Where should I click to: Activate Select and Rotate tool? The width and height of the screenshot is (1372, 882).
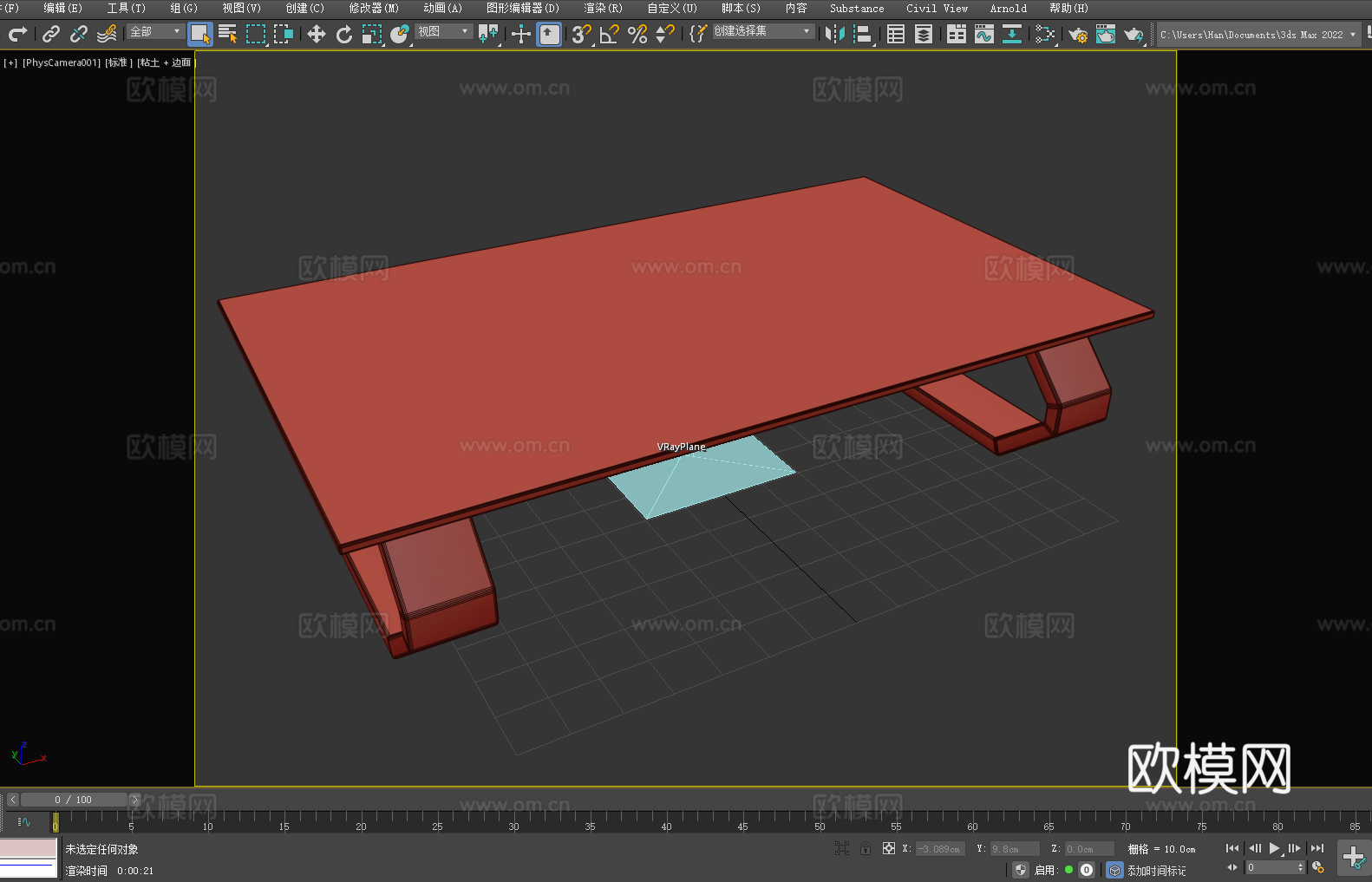[x=344, y=34]
